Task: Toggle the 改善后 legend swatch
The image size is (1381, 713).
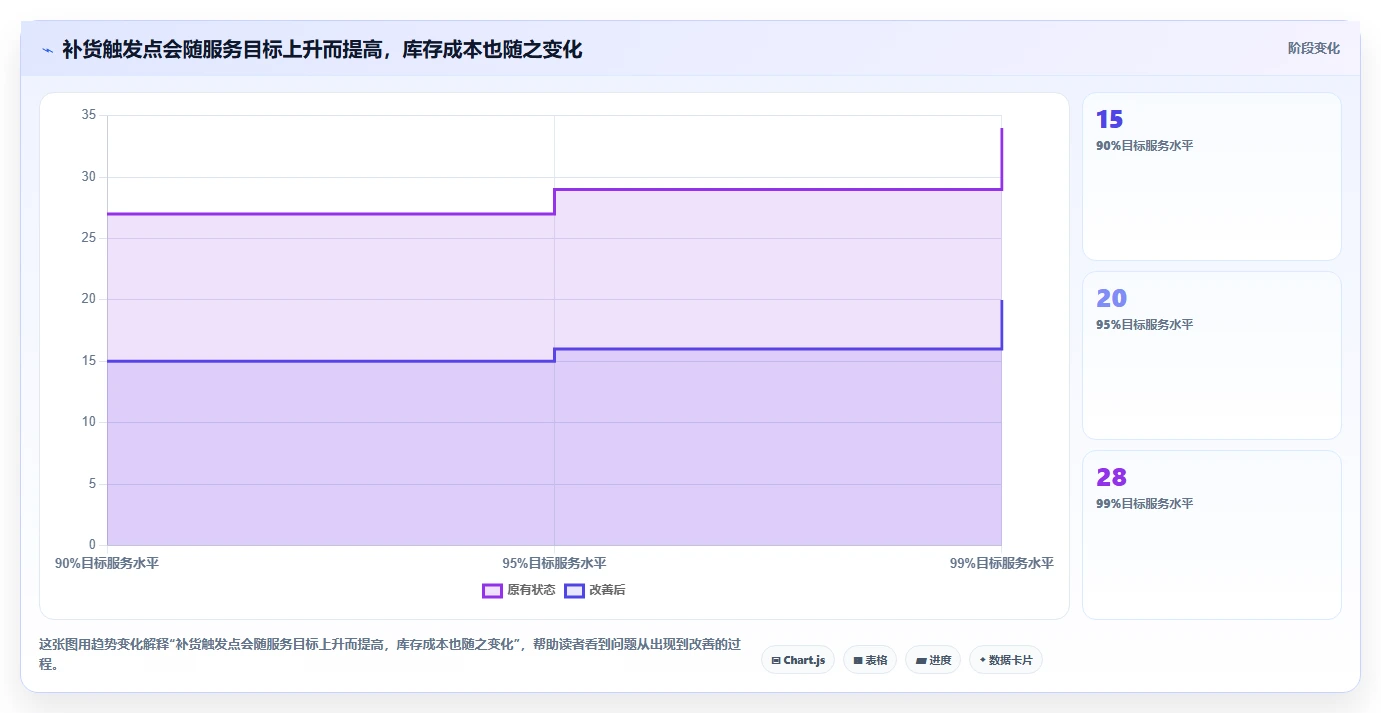Action: click(574, 590)
